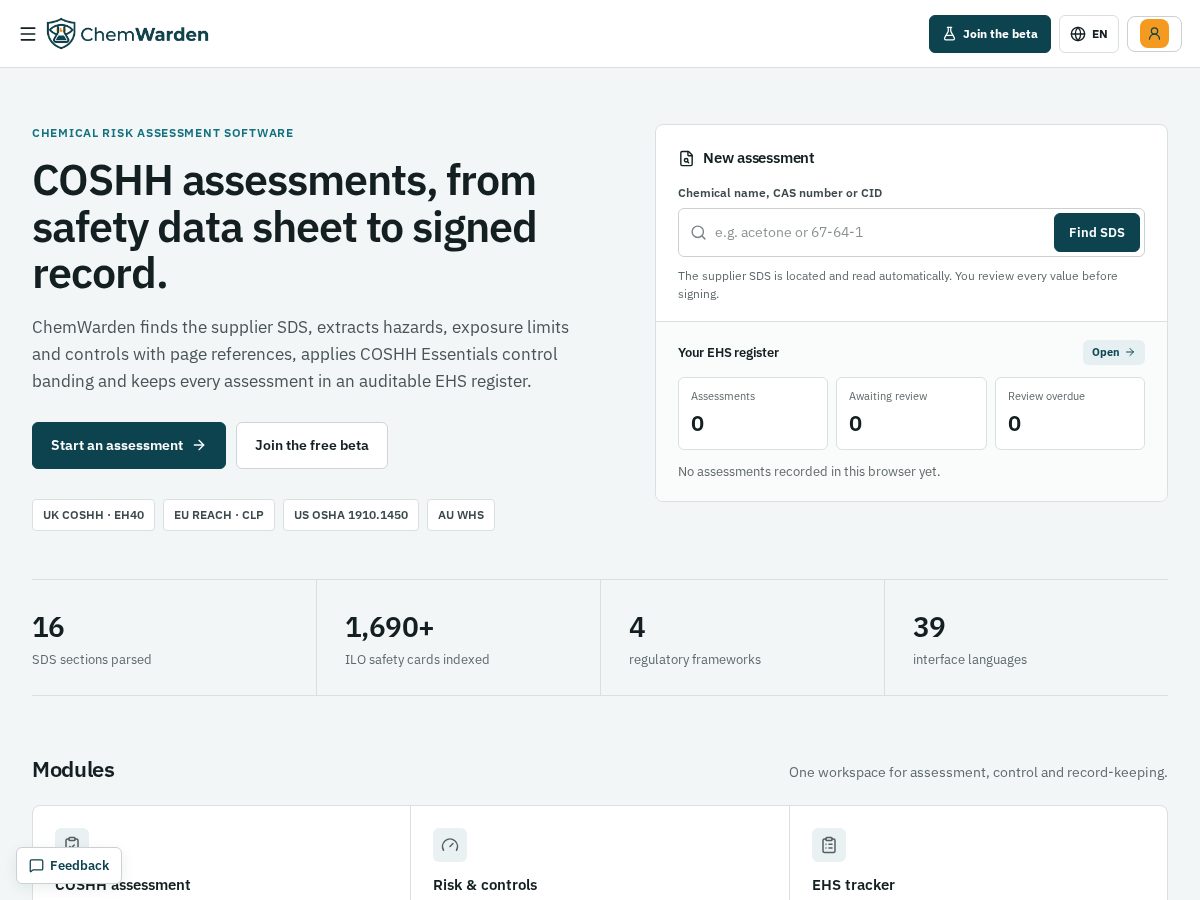Image resolution: width=1200 pixels, height=900 pixels.
Task: Click 'No assessments recorded in this browser yet.'
Action: (809, 471)
